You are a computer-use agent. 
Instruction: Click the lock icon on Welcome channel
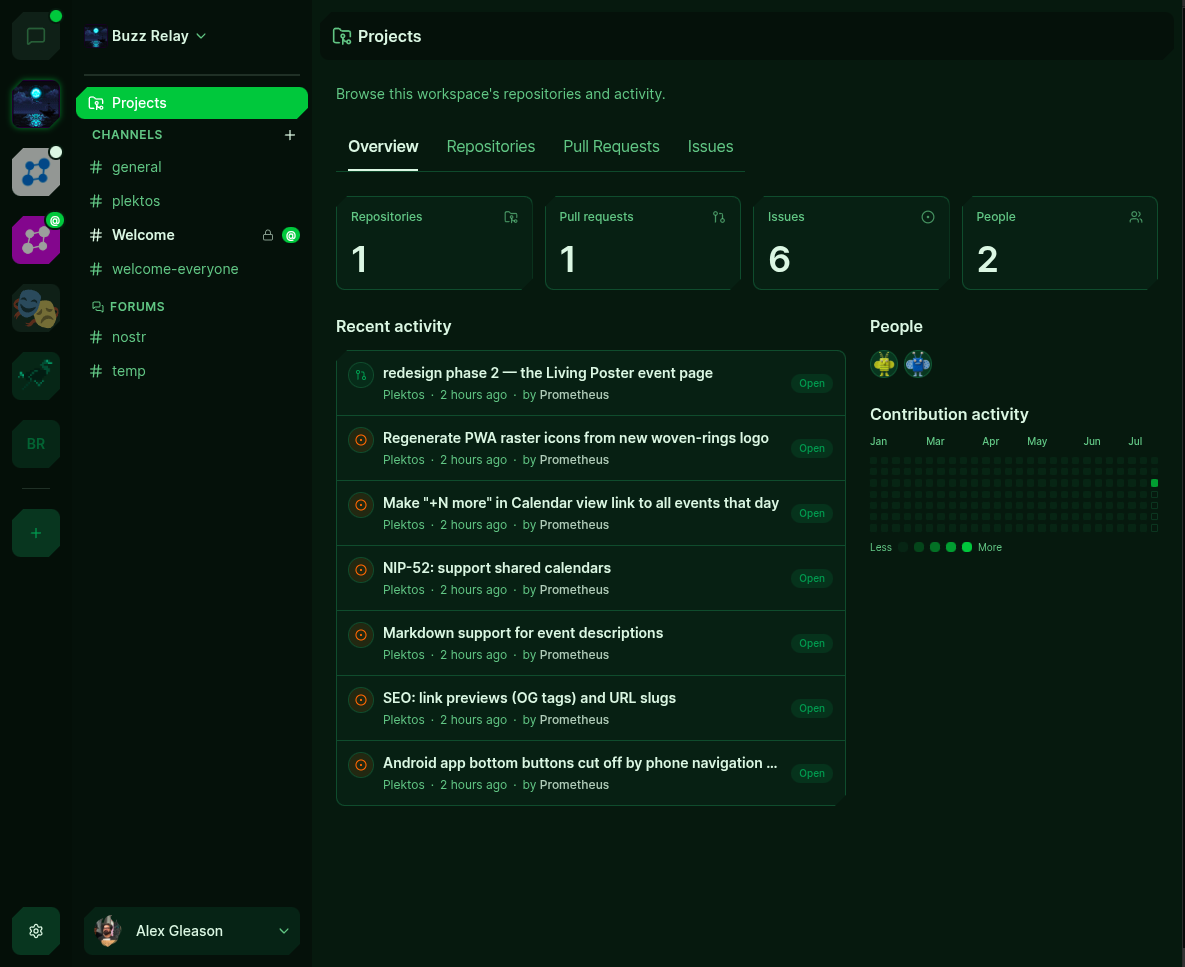(268, 235)
